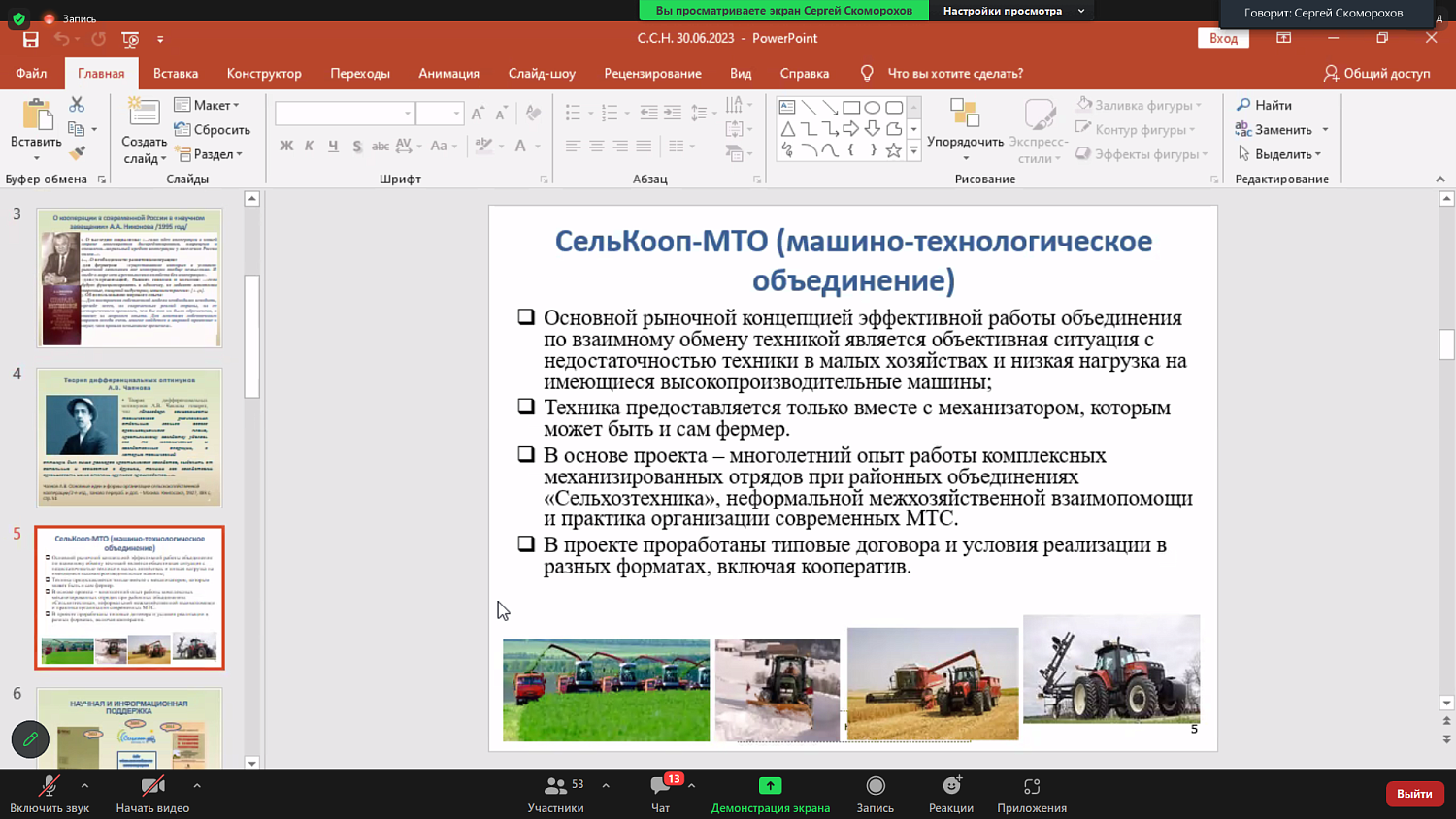Select slide 4 thumbnail in the slide panel
The height and width of the screenshot is (819, 1456).
click(130, 438)
